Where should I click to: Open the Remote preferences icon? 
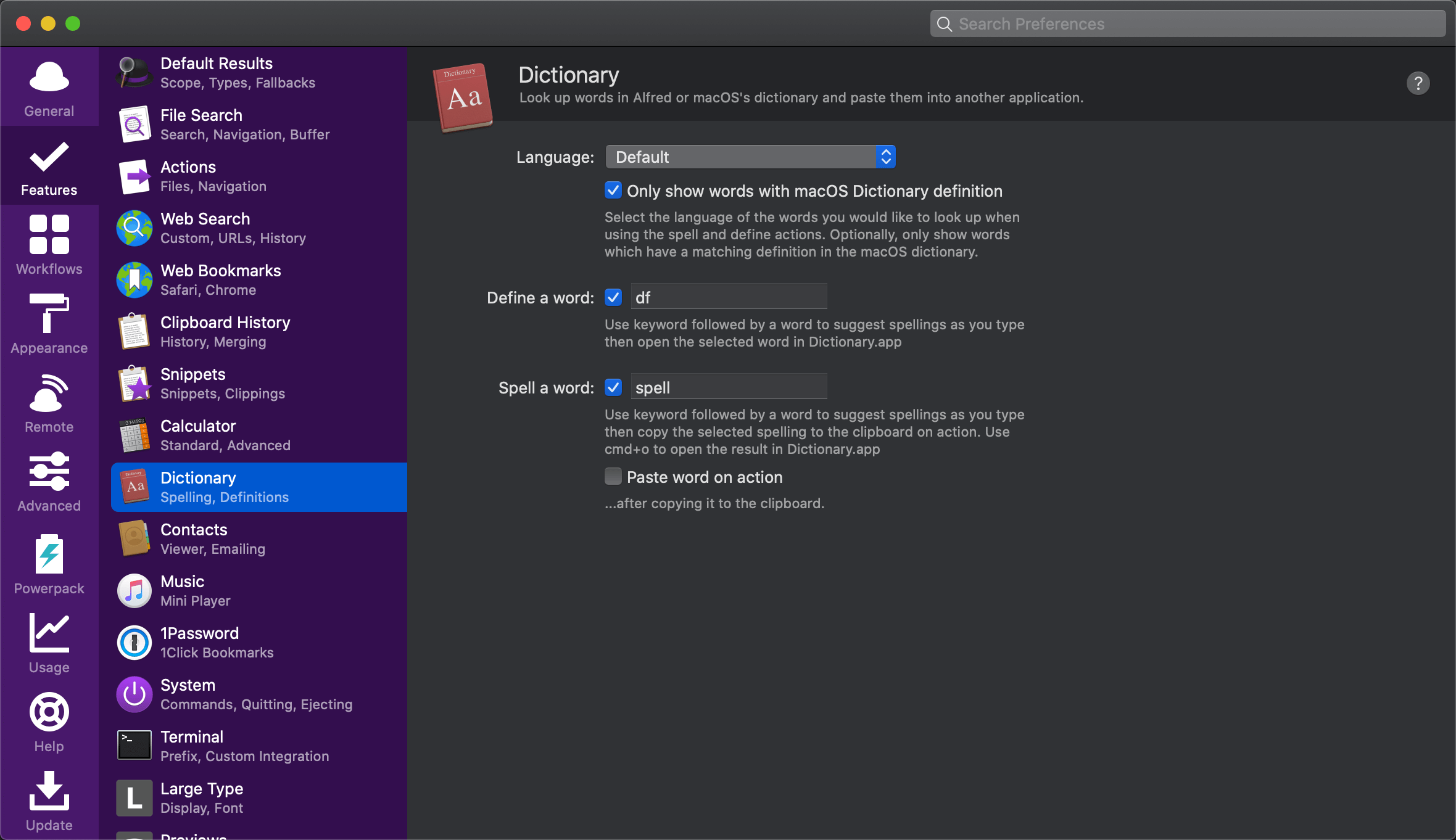49,393
